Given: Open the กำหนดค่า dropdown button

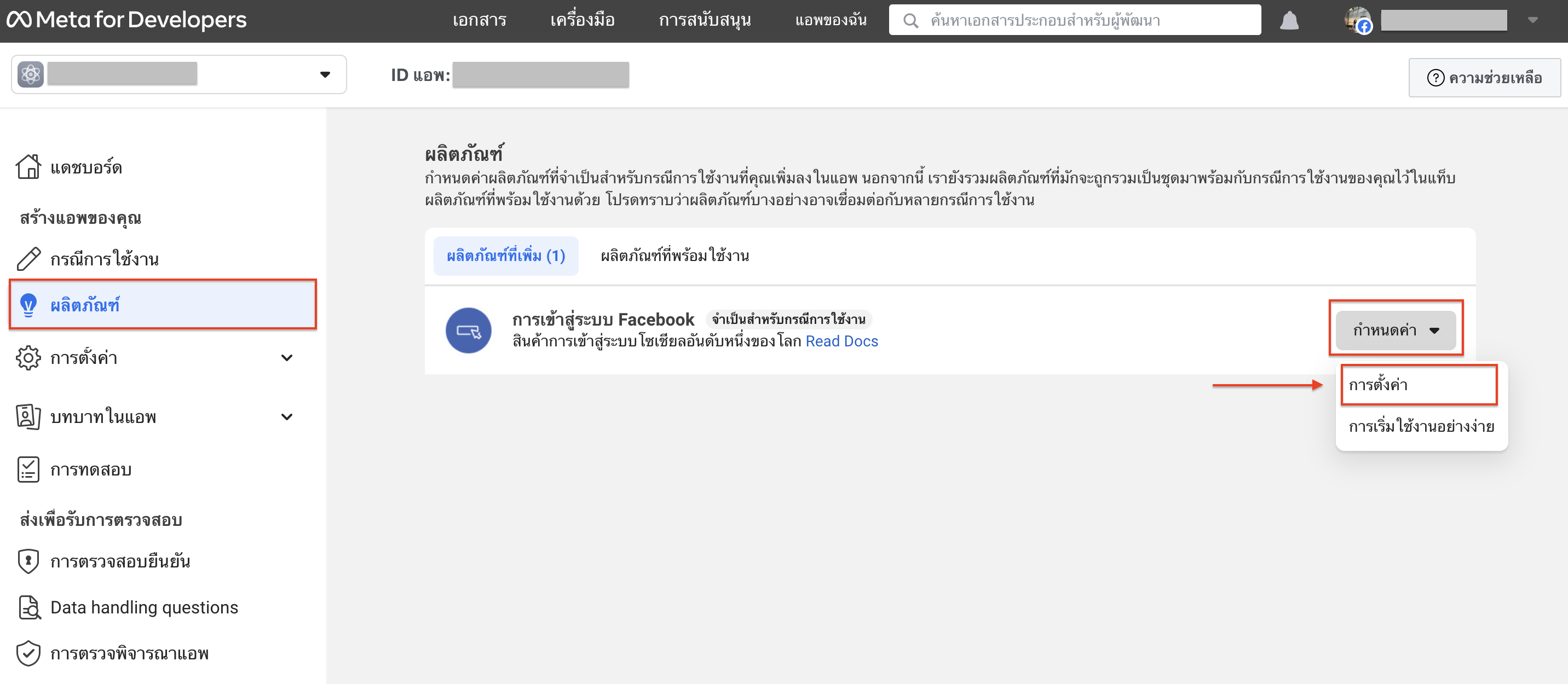Looking at the screenshot, I should tap(1395, 331).
